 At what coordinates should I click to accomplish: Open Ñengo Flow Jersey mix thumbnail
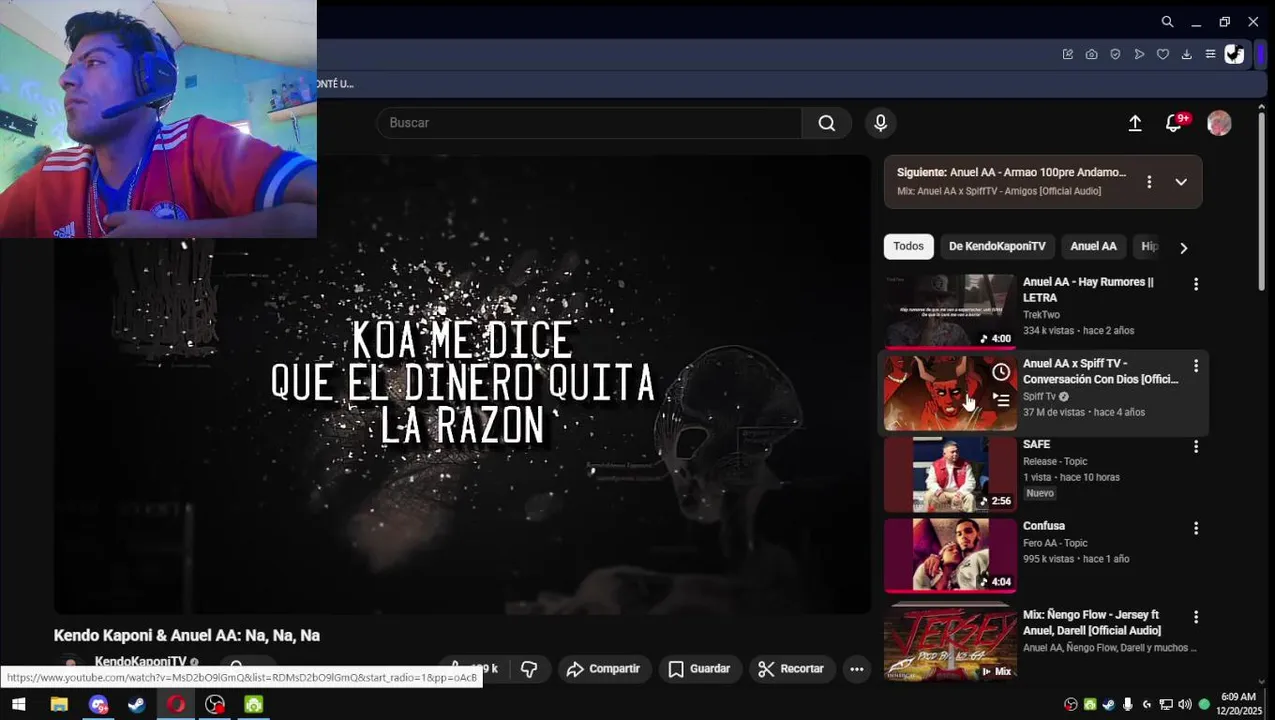950,644
